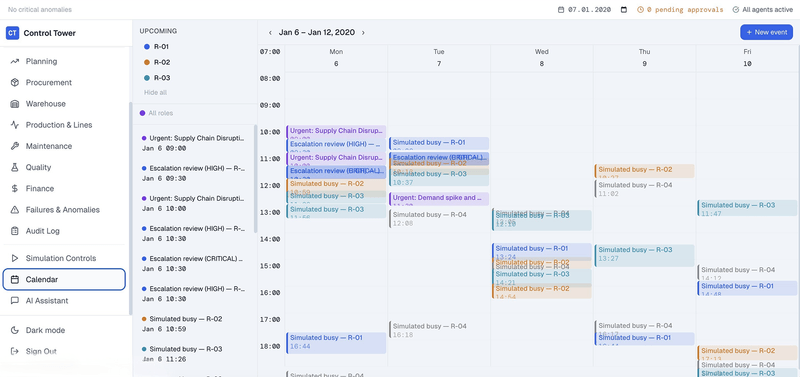Open Quality via the flask icon
The height and width of the screenshot is (377, 800).
pyautogui.click(x=15, y=167)
